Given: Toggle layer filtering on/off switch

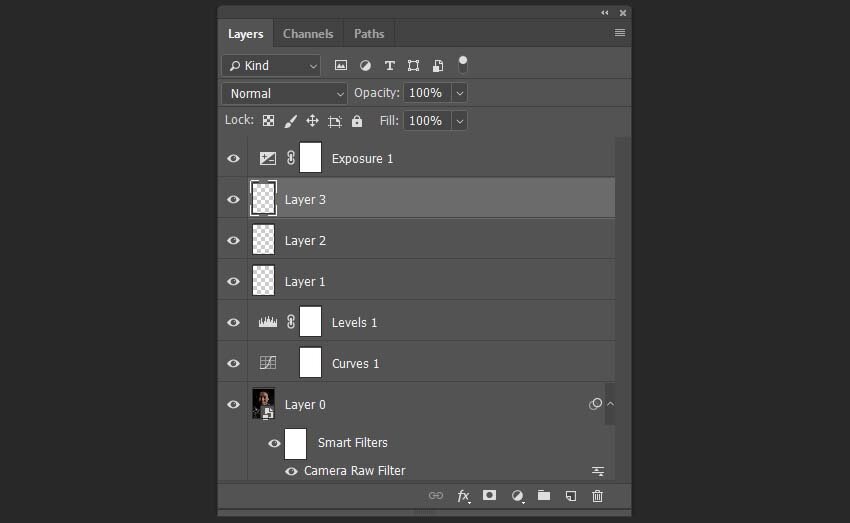Looking at the screenshot, I should tap(462, 64).
